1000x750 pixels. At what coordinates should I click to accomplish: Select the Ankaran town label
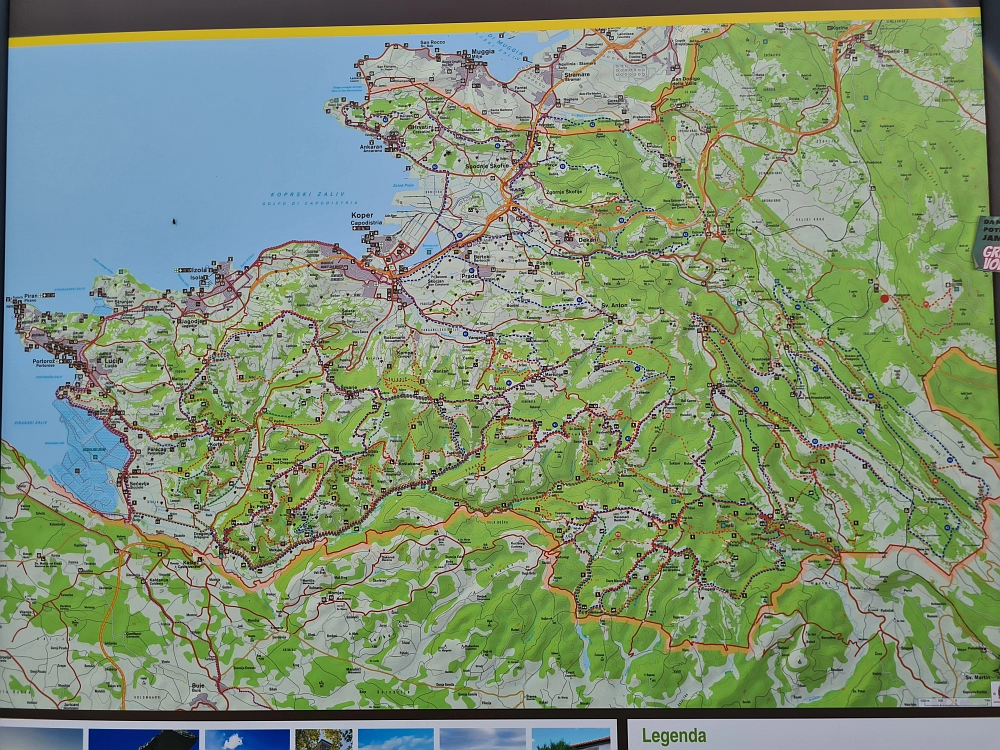click(371, 147)
